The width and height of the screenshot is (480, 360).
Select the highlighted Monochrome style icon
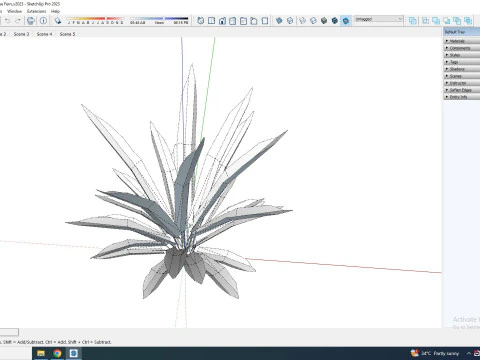tap(346, 21)
